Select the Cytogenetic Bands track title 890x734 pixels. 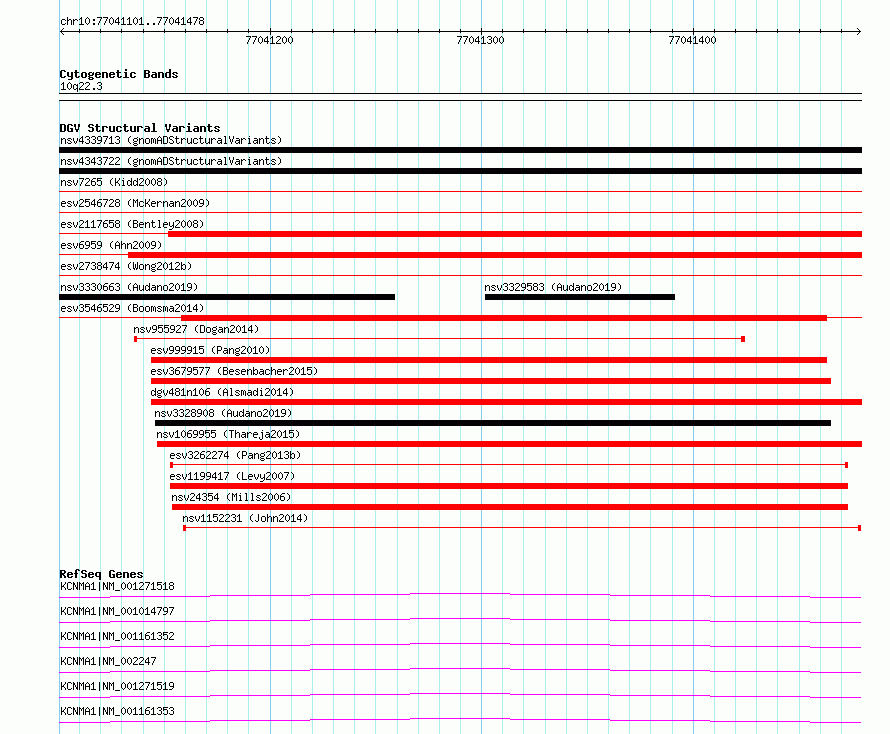click(x=119, y=74)
